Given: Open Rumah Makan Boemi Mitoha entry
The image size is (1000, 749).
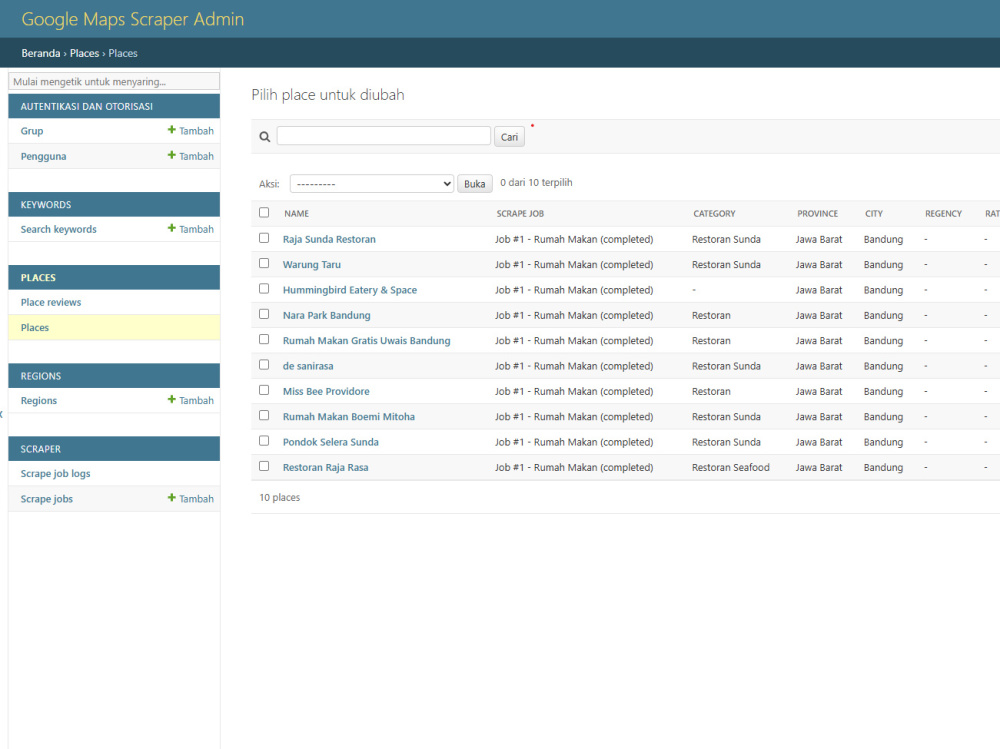Looking at the screenshot, I should (x=349, y=417).
